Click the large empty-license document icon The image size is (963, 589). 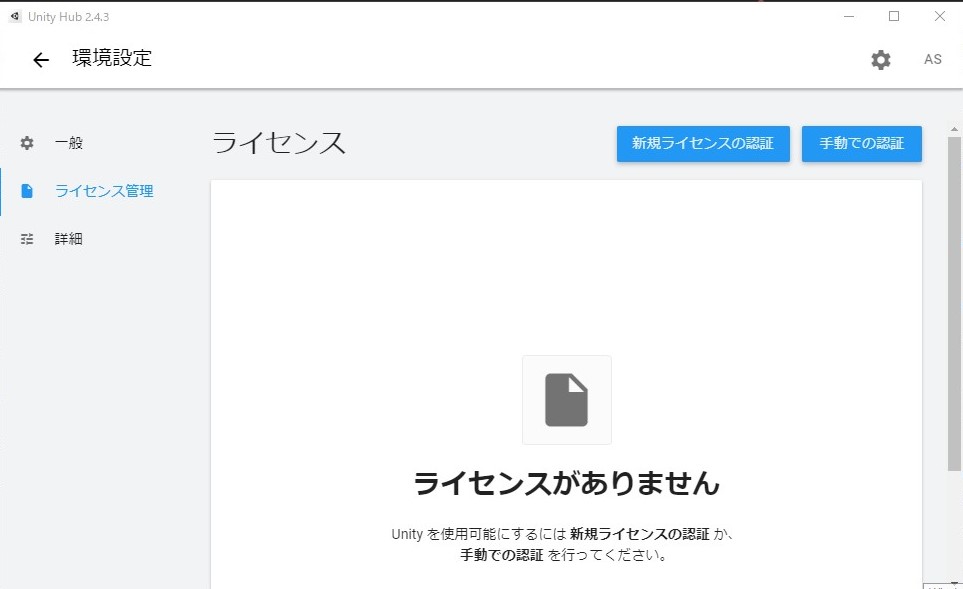coord(566,399)
